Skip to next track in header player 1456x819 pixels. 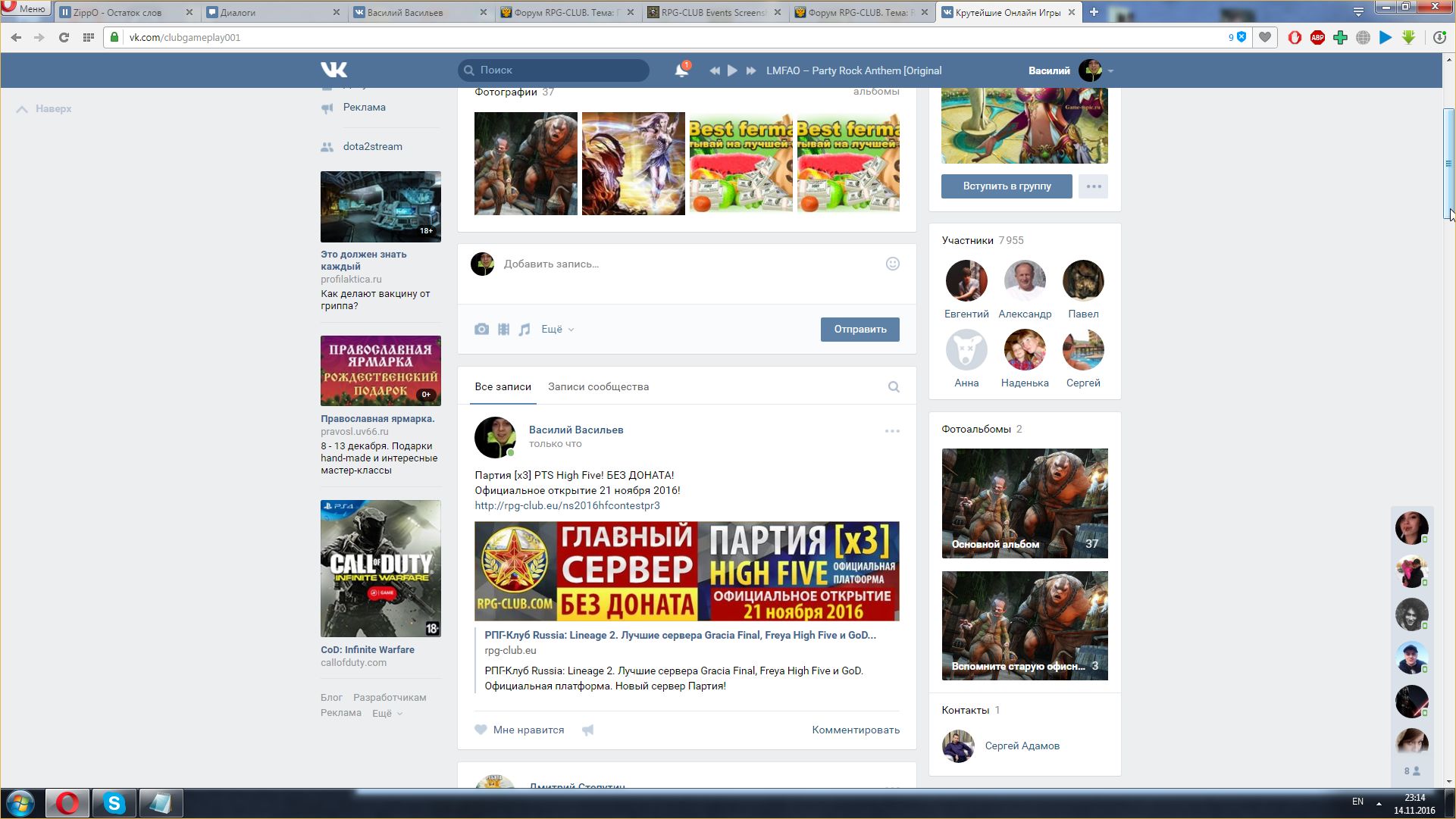(x=751, y=70)
